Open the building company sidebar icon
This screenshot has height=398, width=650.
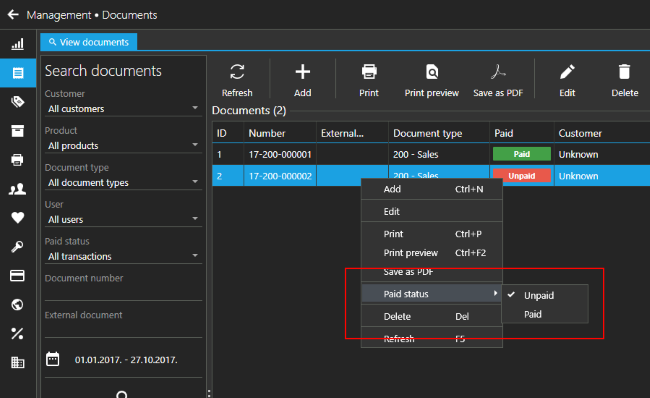(17, 362)
